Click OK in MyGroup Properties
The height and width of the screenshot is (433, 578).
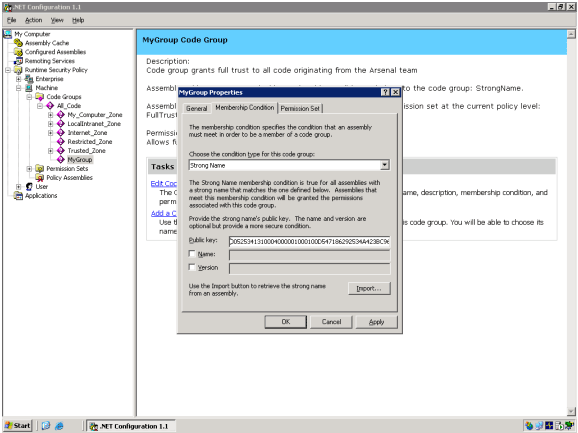coord(286,322)
